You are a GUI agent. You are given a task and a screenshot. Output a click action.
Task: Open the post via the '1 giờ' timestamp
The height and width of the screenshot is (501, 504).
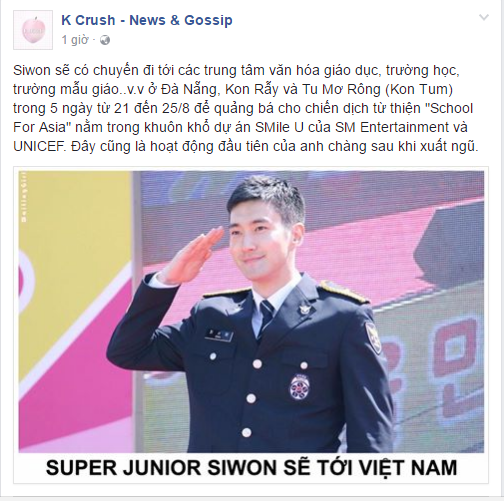pyautogui.click(x=75, y=40)
